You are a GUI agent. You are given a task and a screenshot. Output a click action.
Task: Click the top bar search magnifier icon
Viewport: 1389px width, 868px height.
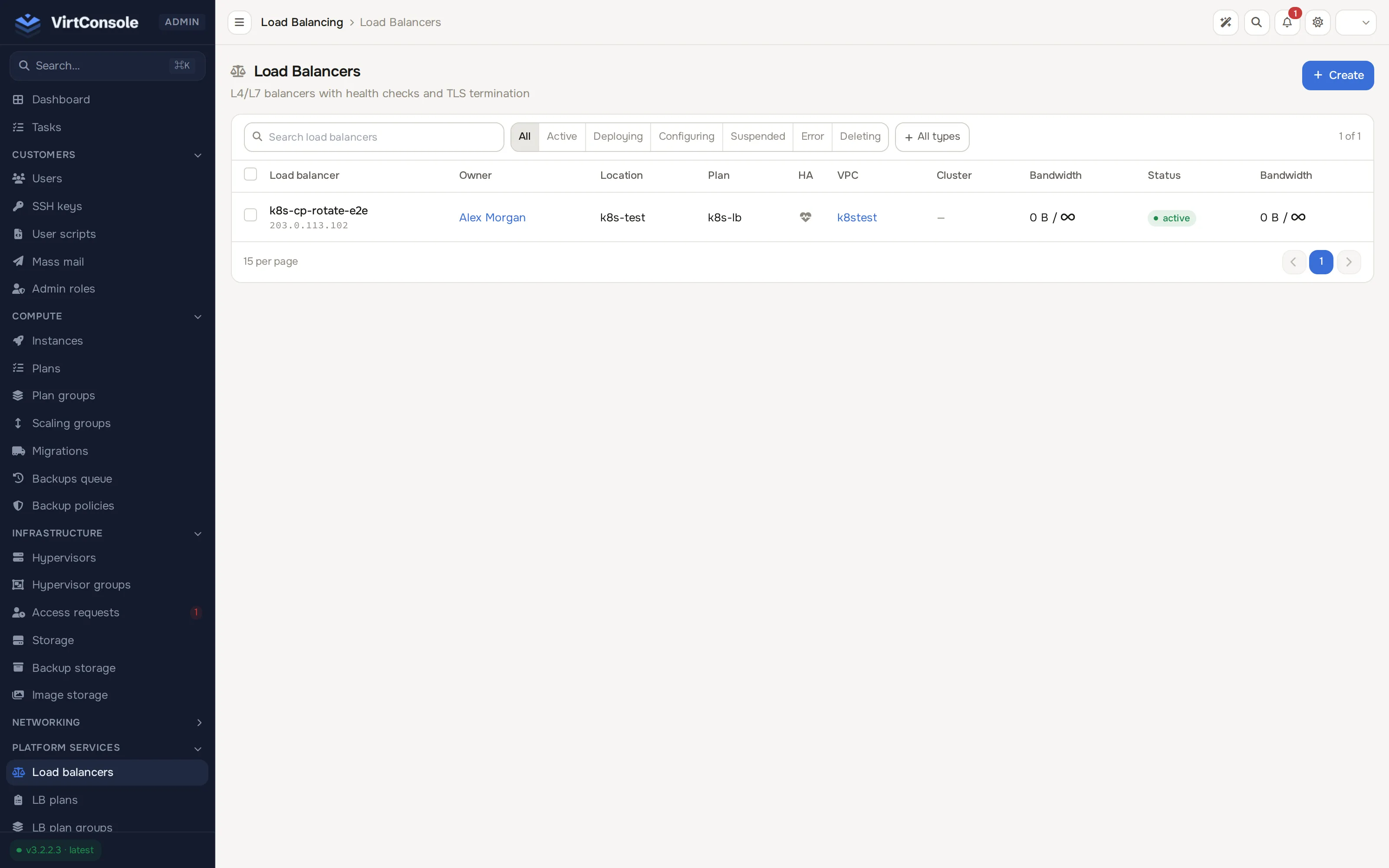tap(1257, 23)
